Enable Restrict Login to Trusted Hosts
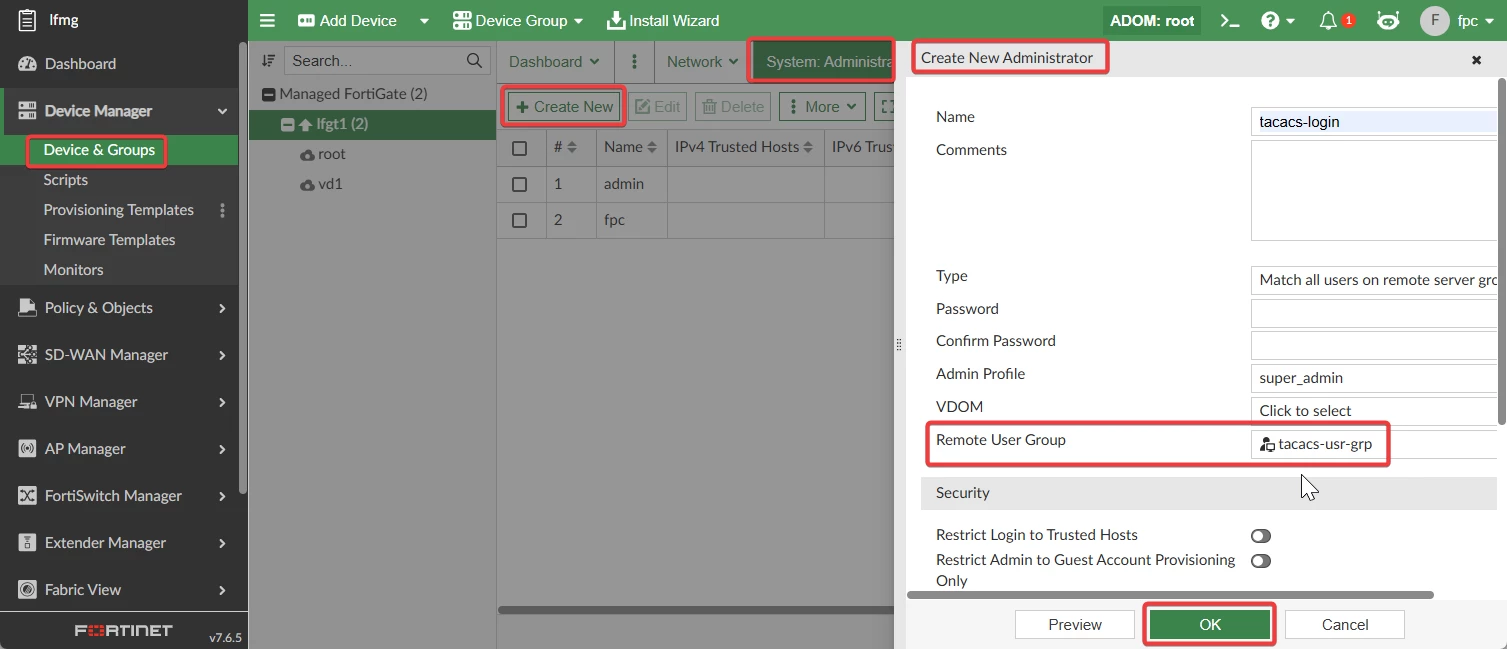 [1261, 536]
